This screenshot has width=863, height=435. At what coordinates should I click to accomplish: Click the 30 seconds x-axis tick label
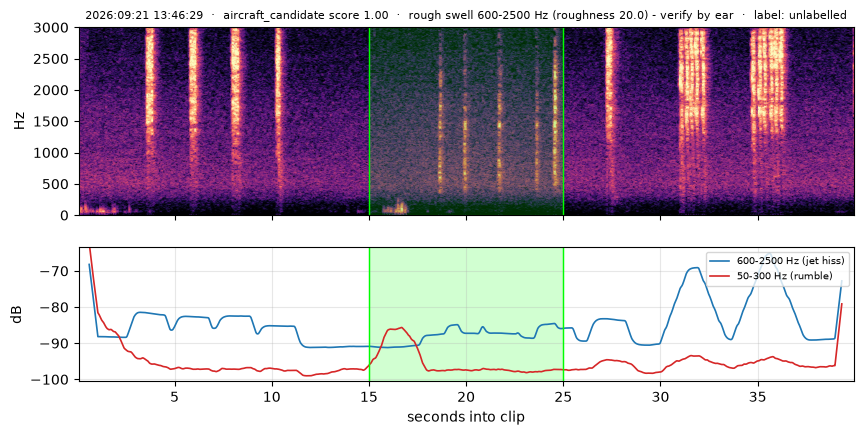[x=661, y=396]
